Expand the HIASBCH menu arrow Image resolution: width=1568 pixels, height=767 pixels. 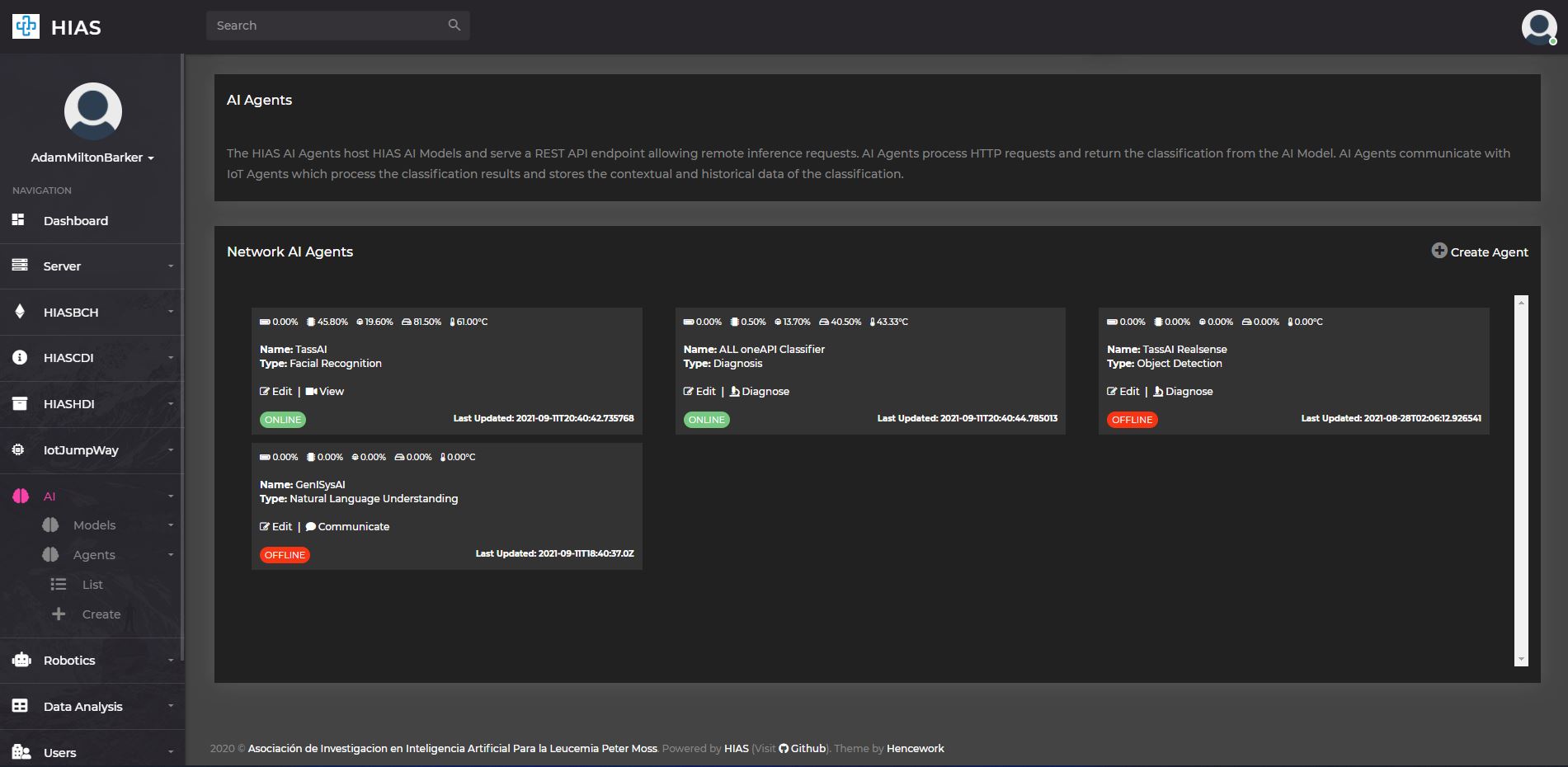(171, 312)
